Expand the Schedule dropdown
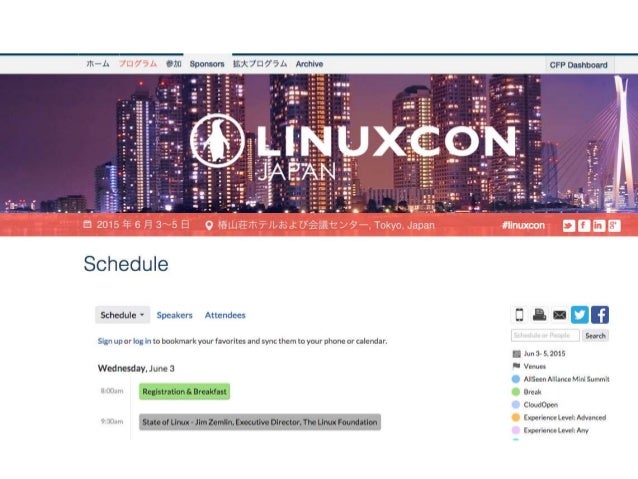 [122, 315]
